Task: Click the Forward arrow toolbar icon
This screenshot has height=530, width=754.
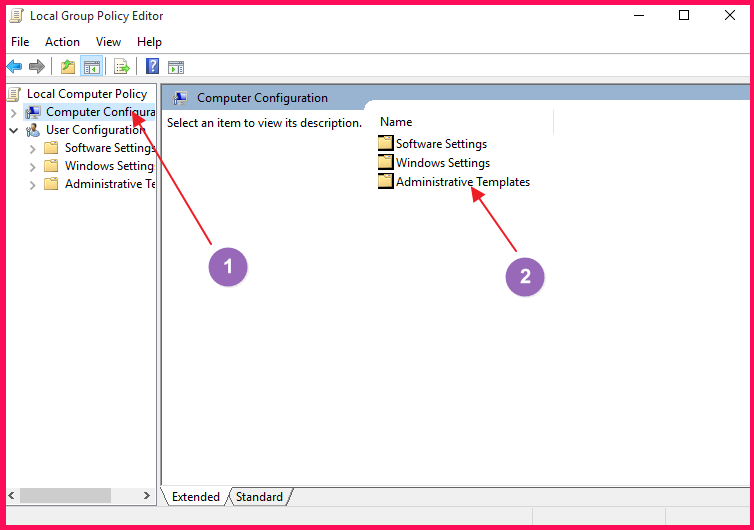Action: coord(37,67)
